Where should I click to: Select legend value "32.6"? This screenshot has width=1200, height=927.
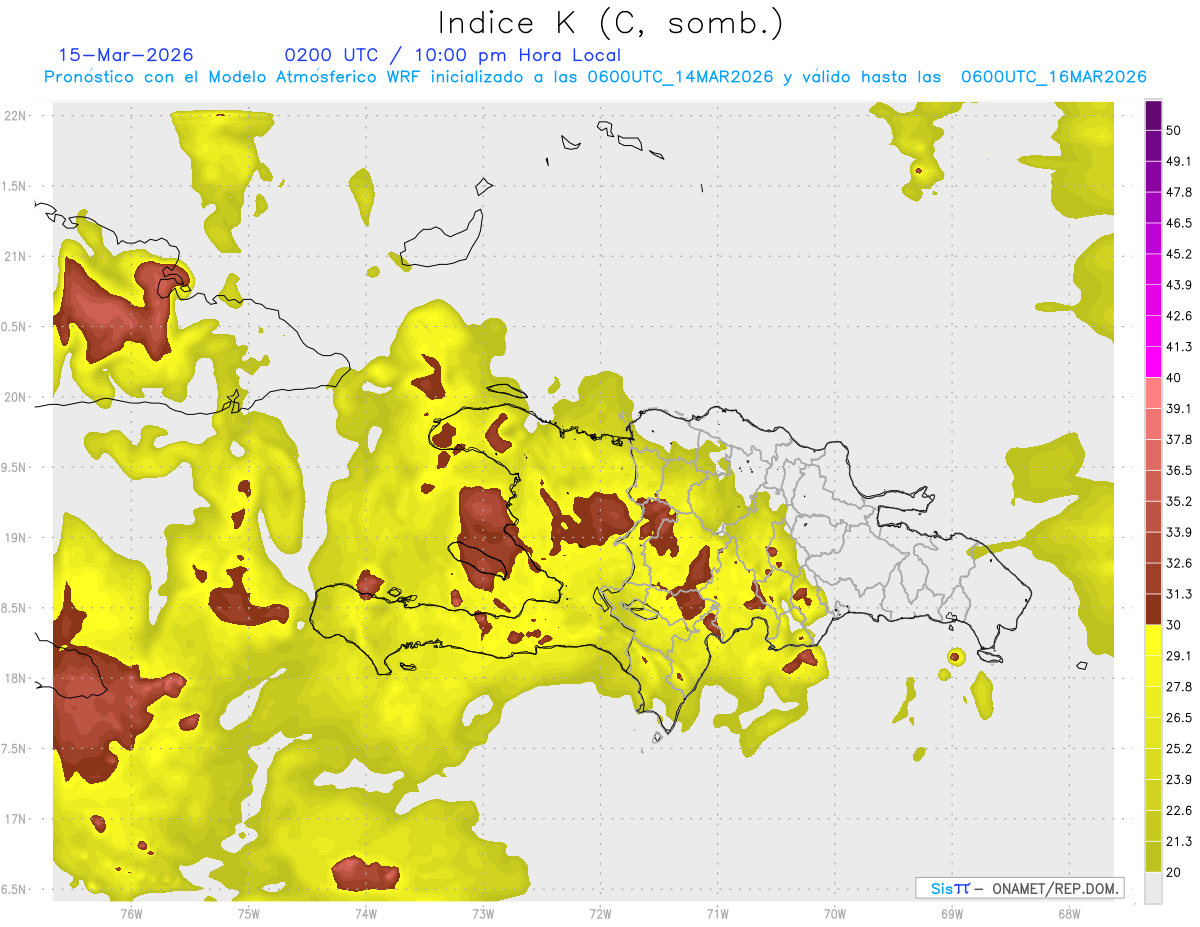click(1179, 563)
